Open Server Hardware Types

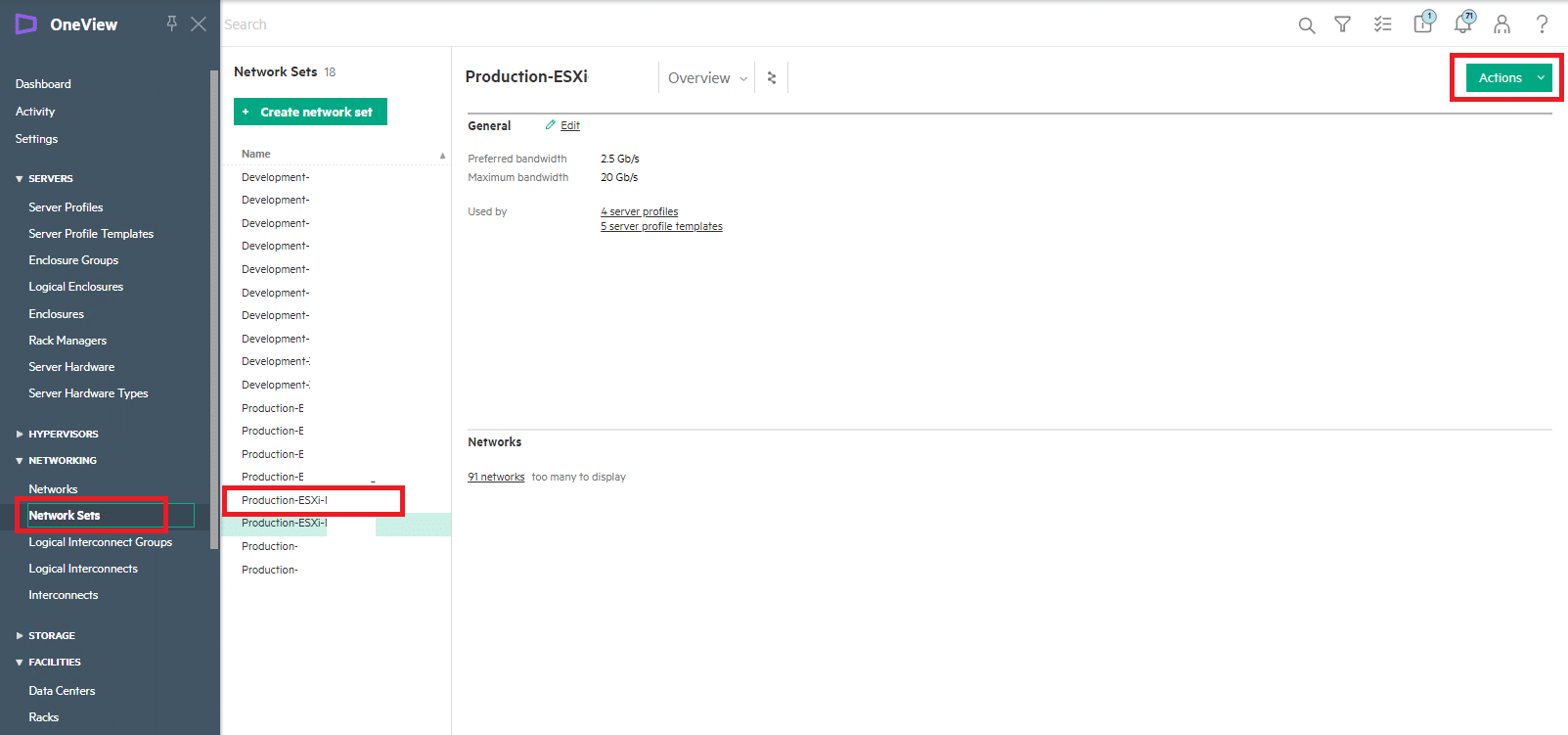88,393
